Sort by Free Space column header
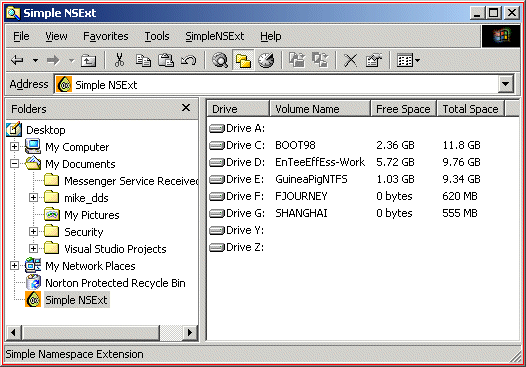This screenshot has width=526, height=367. tap(403, 109)
